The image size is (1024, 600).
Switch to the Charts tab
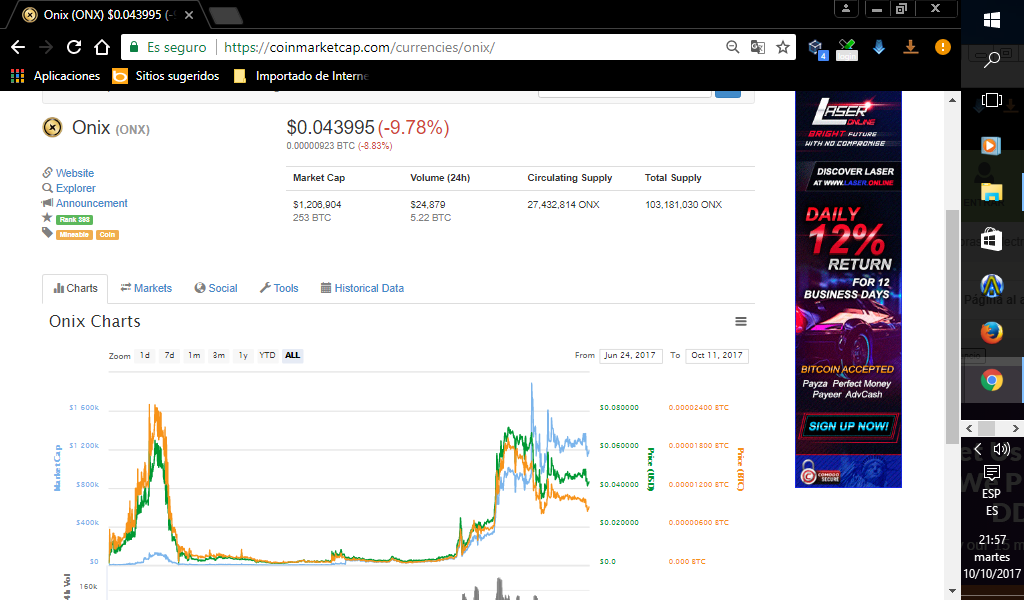[x=75, y=288]
